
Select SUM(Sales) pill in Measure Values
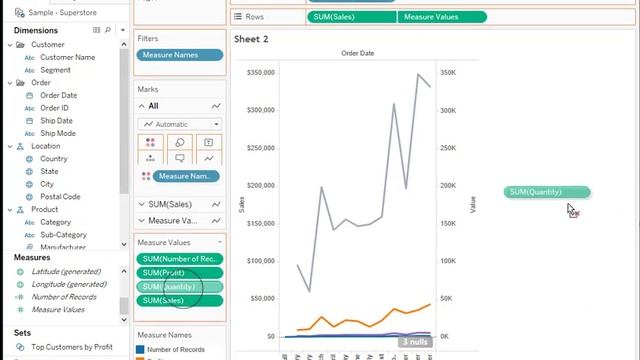click(x=180, y=300)
